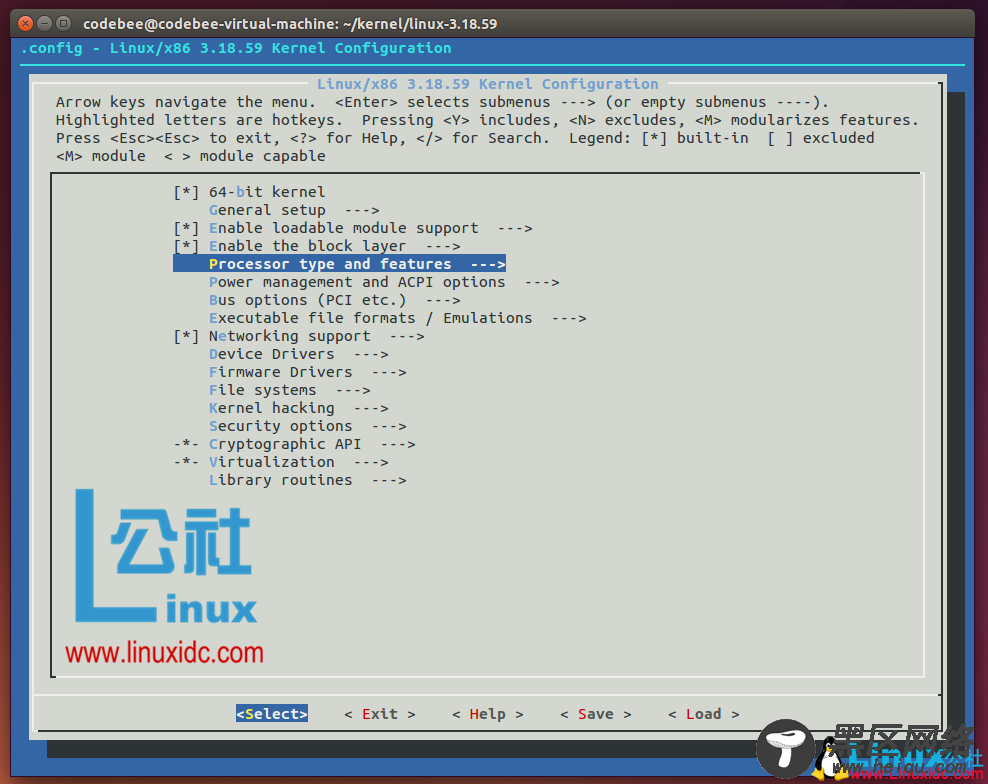
Task: Open the Virtualization submenu
Action: click(272, 463)
